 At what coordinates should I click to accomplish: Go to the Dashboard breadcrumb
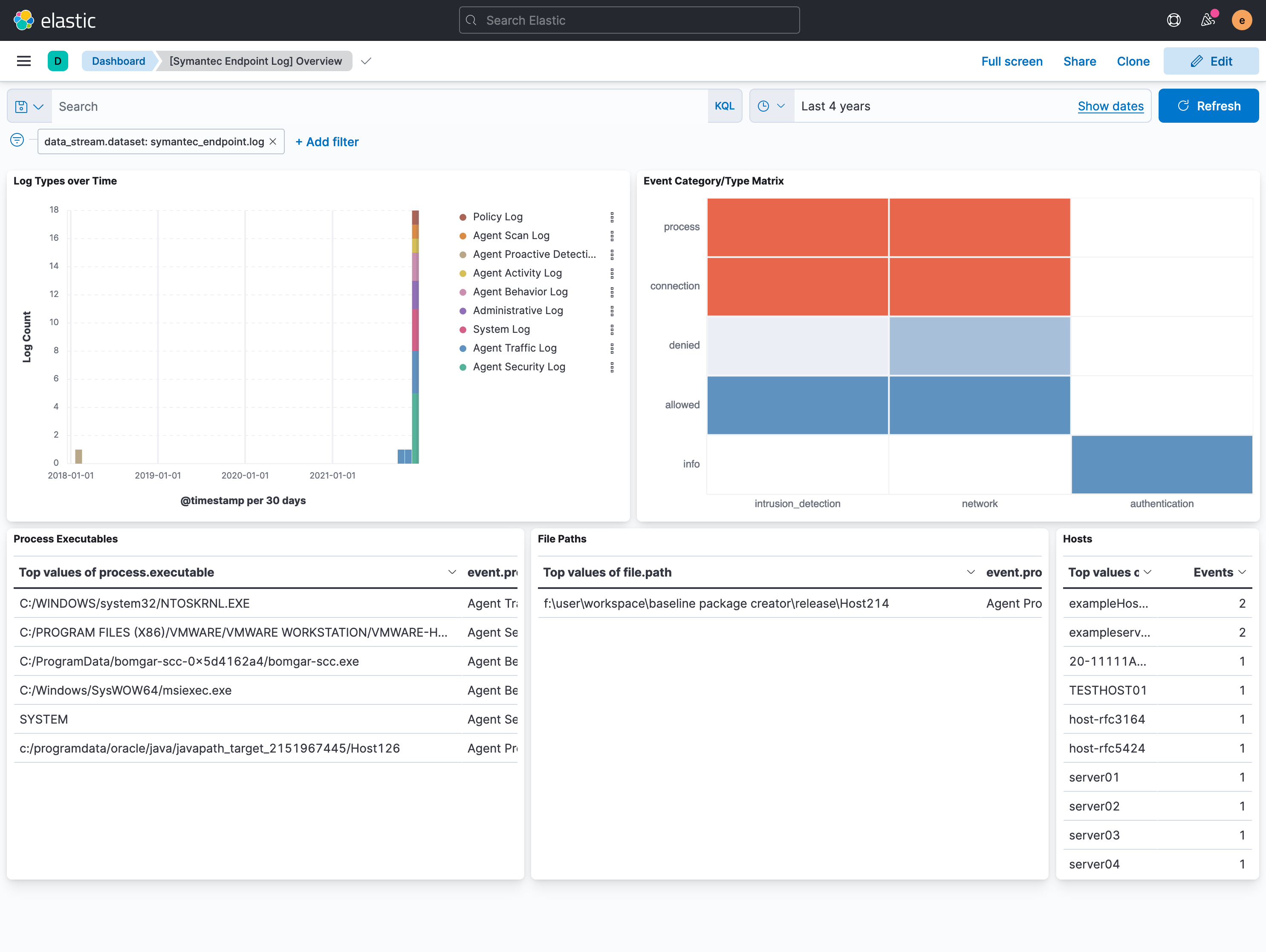point(119,61)
